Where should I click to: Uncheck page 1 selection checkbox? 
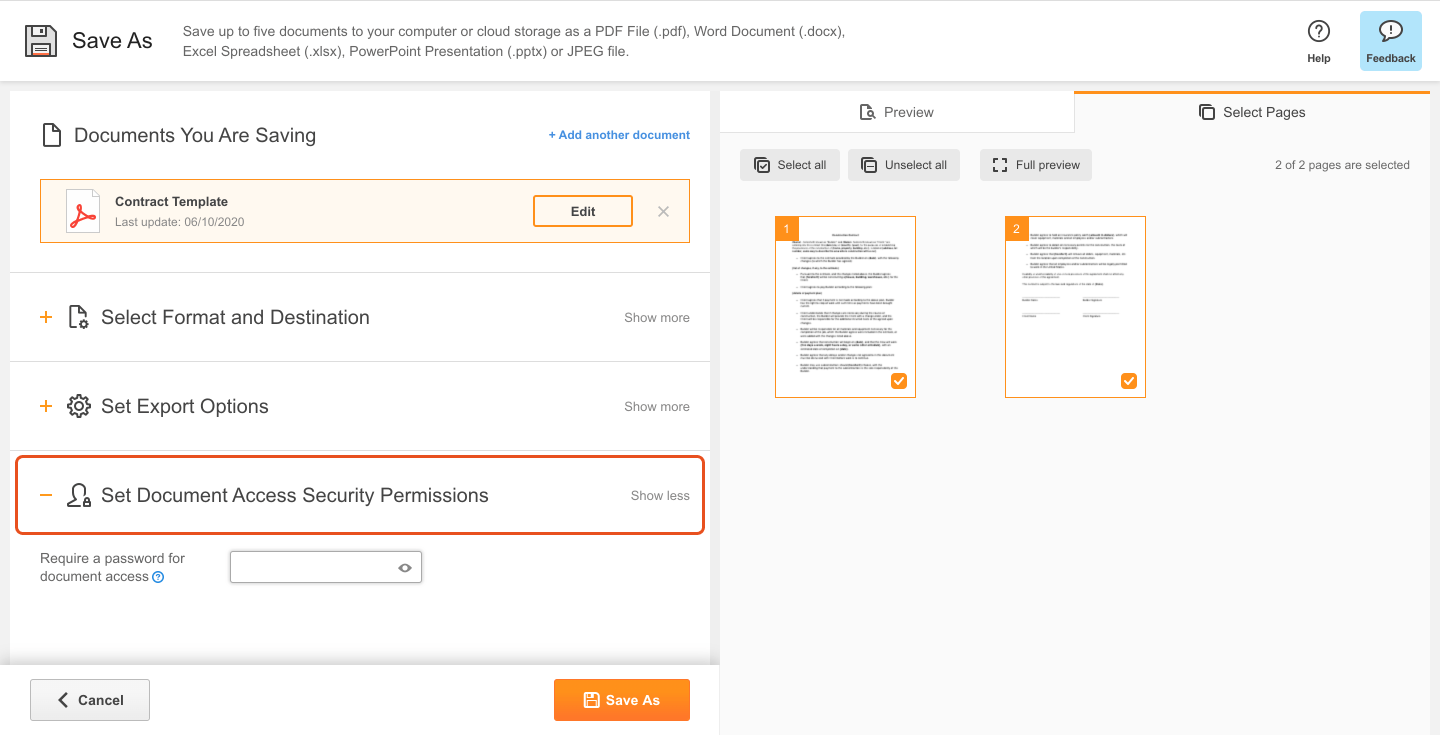(x=899, y=381)
